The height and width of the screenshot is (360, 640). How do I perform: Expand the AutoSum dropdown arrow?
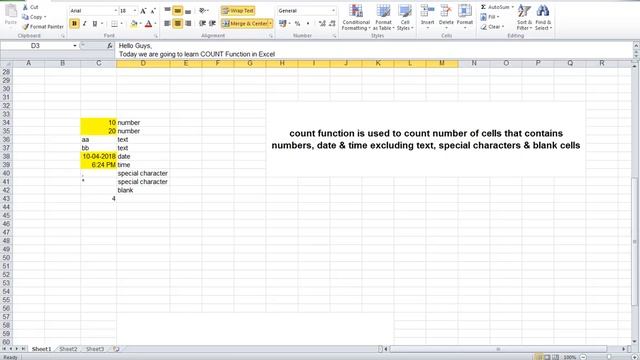tap(513, 7)
